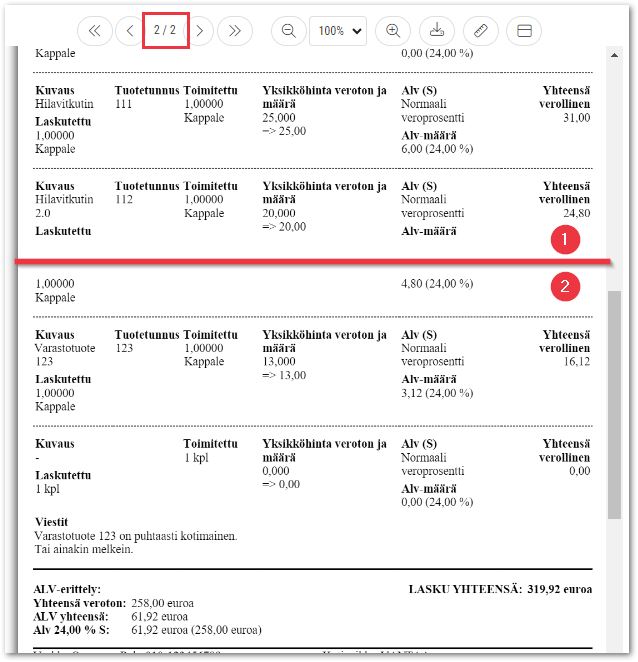
Task: Click the scrollbar up arrow
Action: 614,55
